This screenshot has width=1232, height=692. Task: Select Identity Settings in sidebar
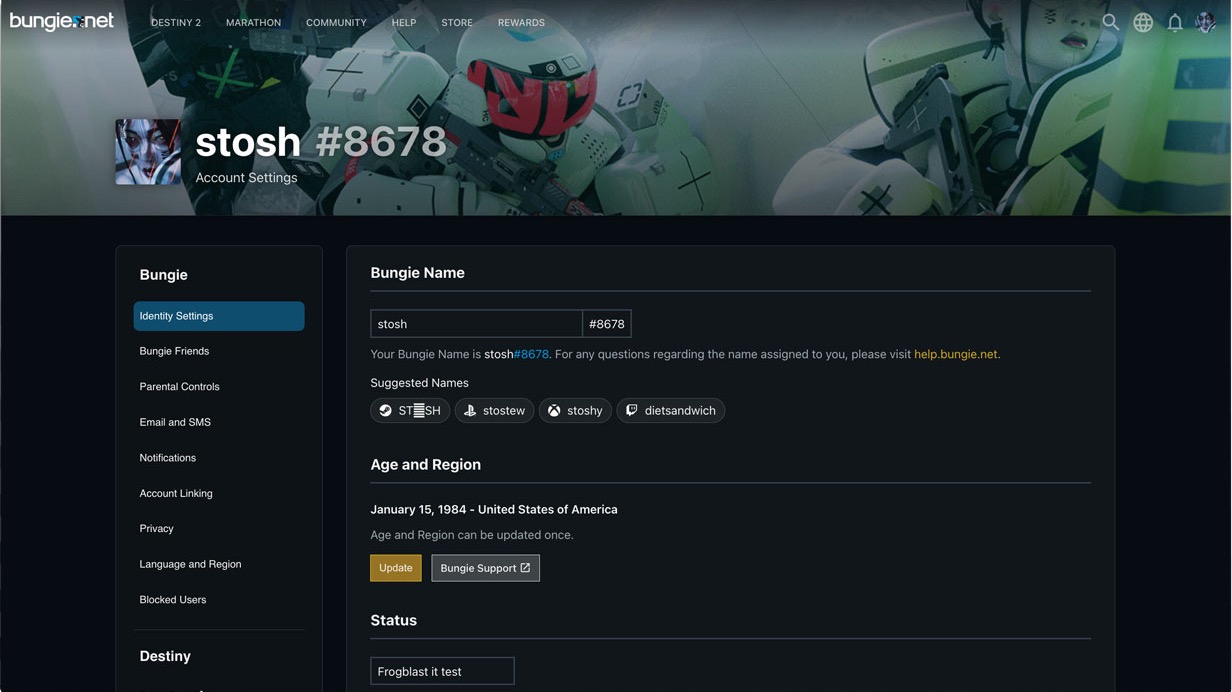(x=219, y=316)
